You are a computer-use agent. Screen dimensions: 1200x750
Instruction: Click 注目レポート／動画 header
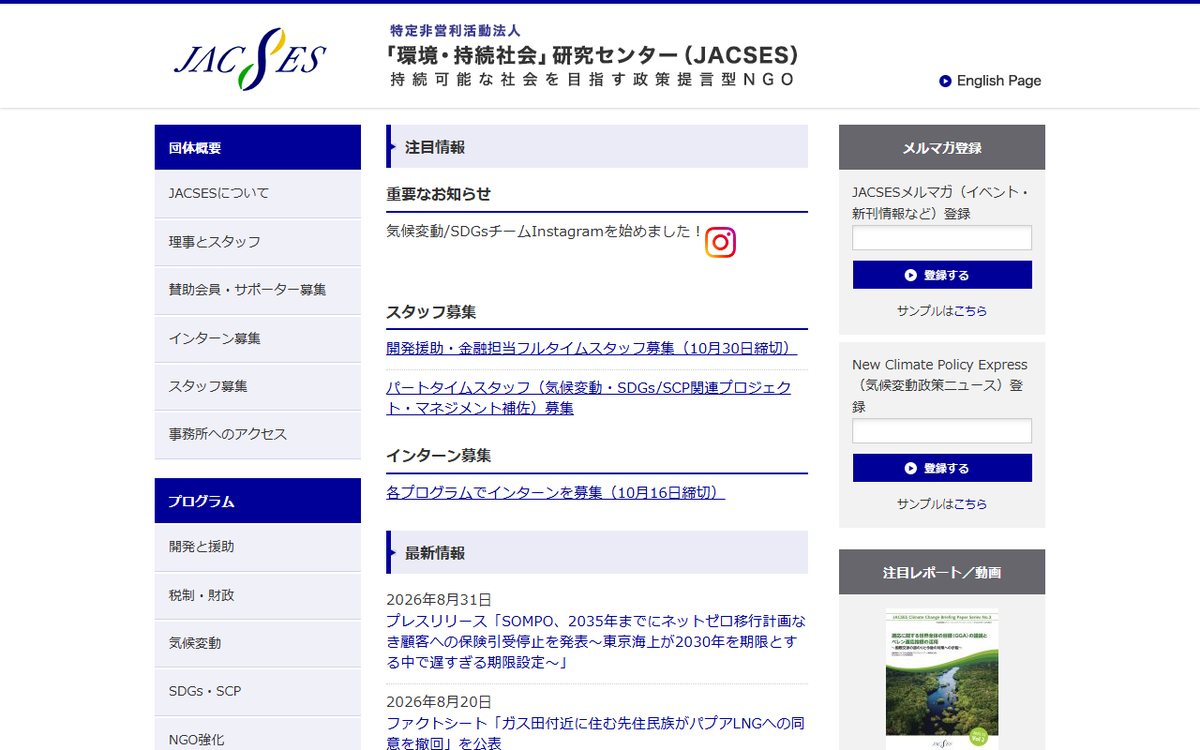point(942,572)
